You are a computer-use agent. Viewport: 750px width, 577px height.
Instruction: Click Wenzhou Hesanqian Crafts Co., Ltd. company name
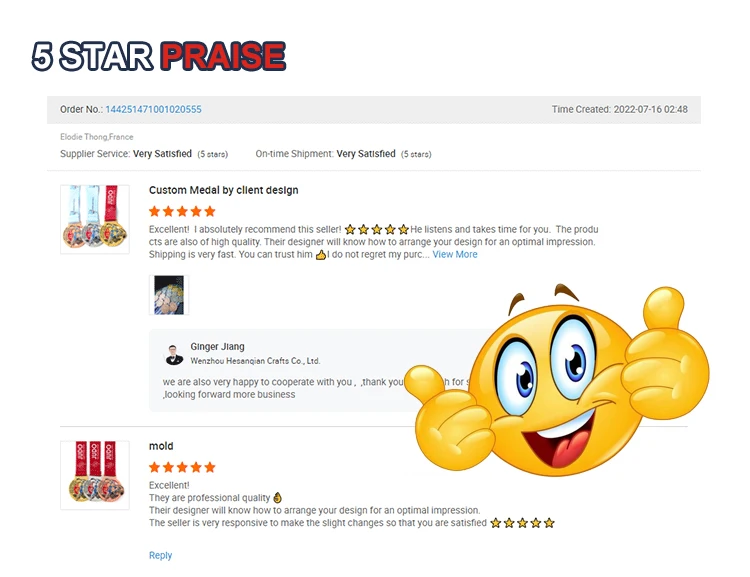[x=255, y=361]
